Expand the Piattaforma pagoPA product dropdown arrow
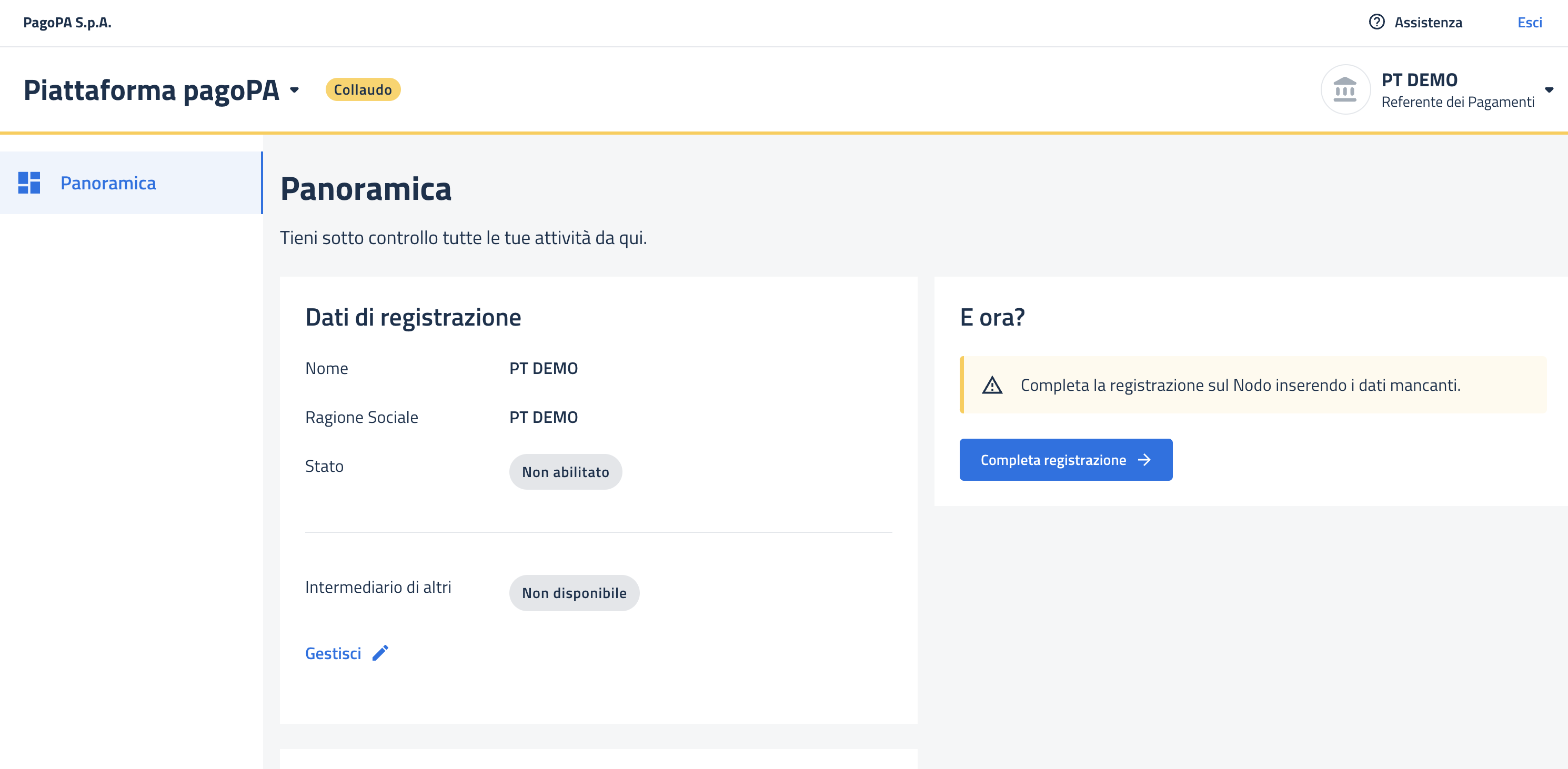Screen dimensions: 1568x769 pos(295,90)
